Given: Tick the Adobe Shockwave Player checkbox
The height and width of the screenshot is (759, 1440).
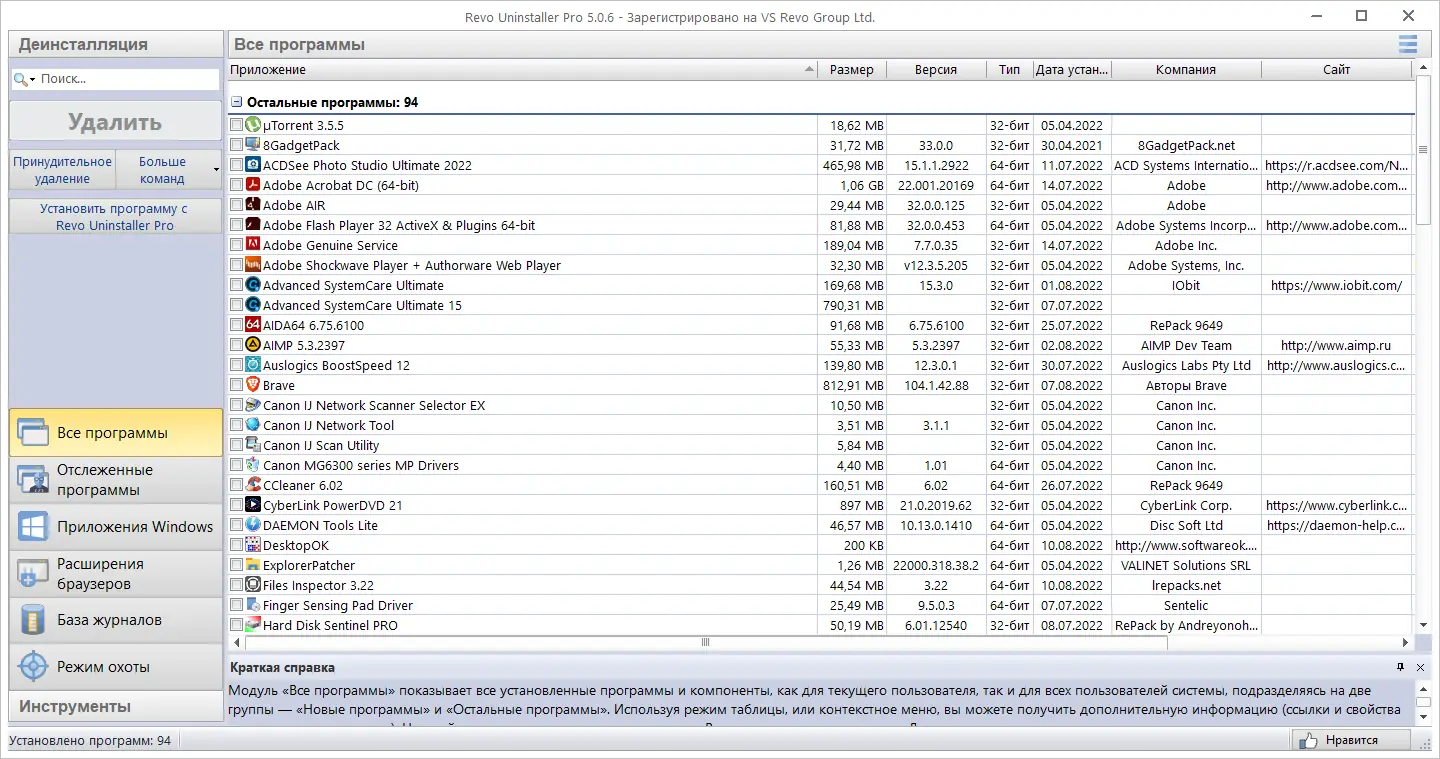Looking at the screenshot, I should [x=236, y=265].
